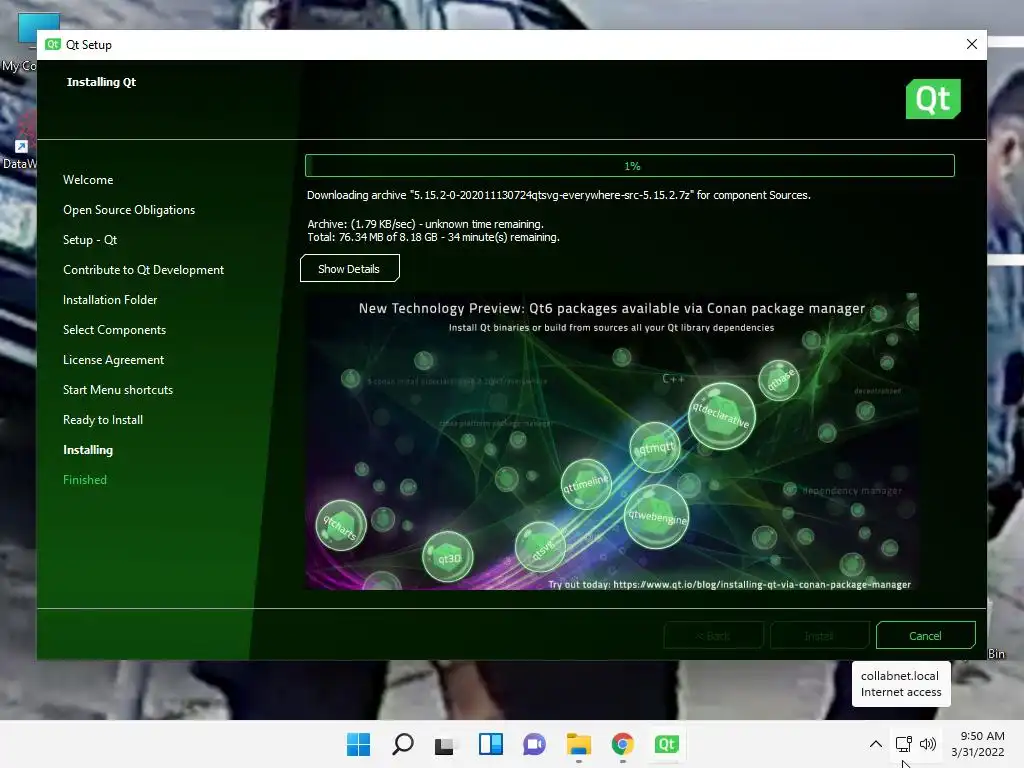This screenshot has width=1024, height=768.
Task: Open taskbar Search
Action: [x=402, y=744]
